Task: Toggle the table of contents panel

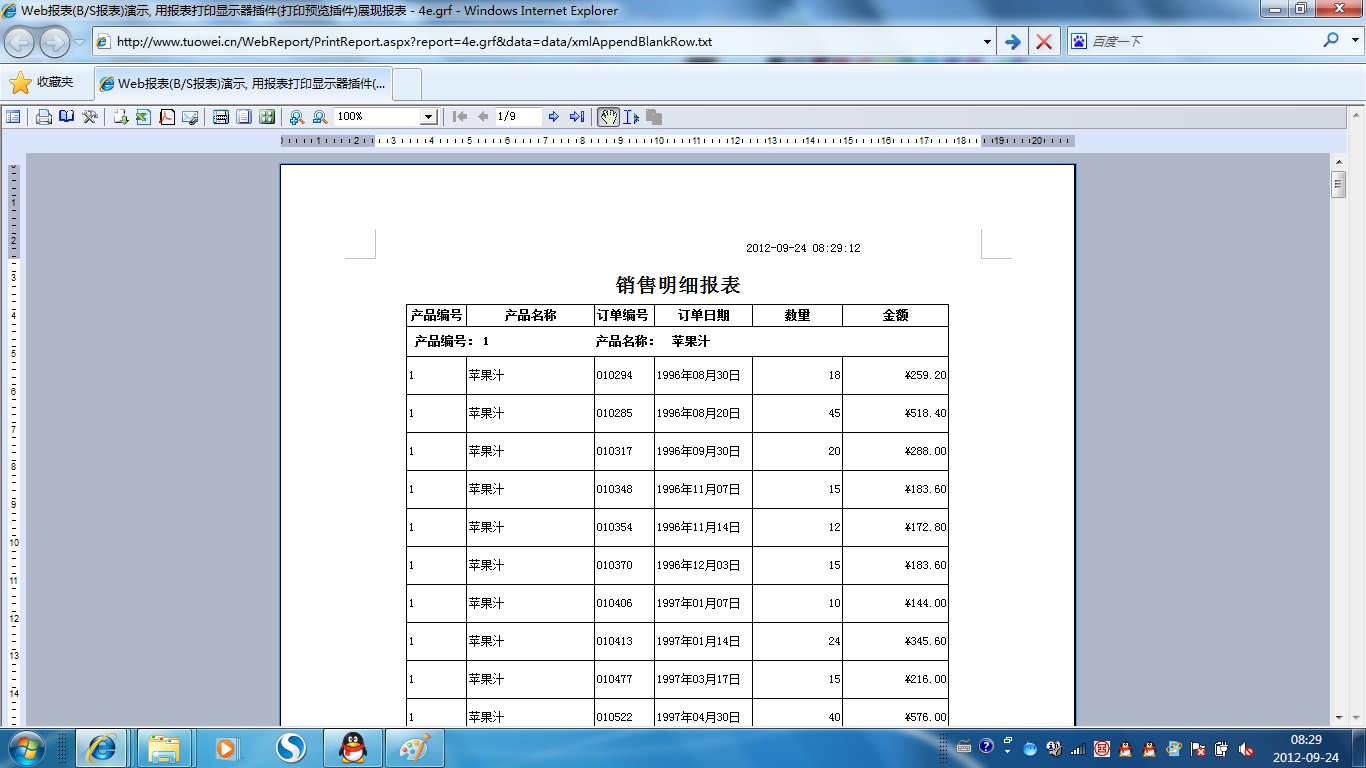Action: click(13, 117)
